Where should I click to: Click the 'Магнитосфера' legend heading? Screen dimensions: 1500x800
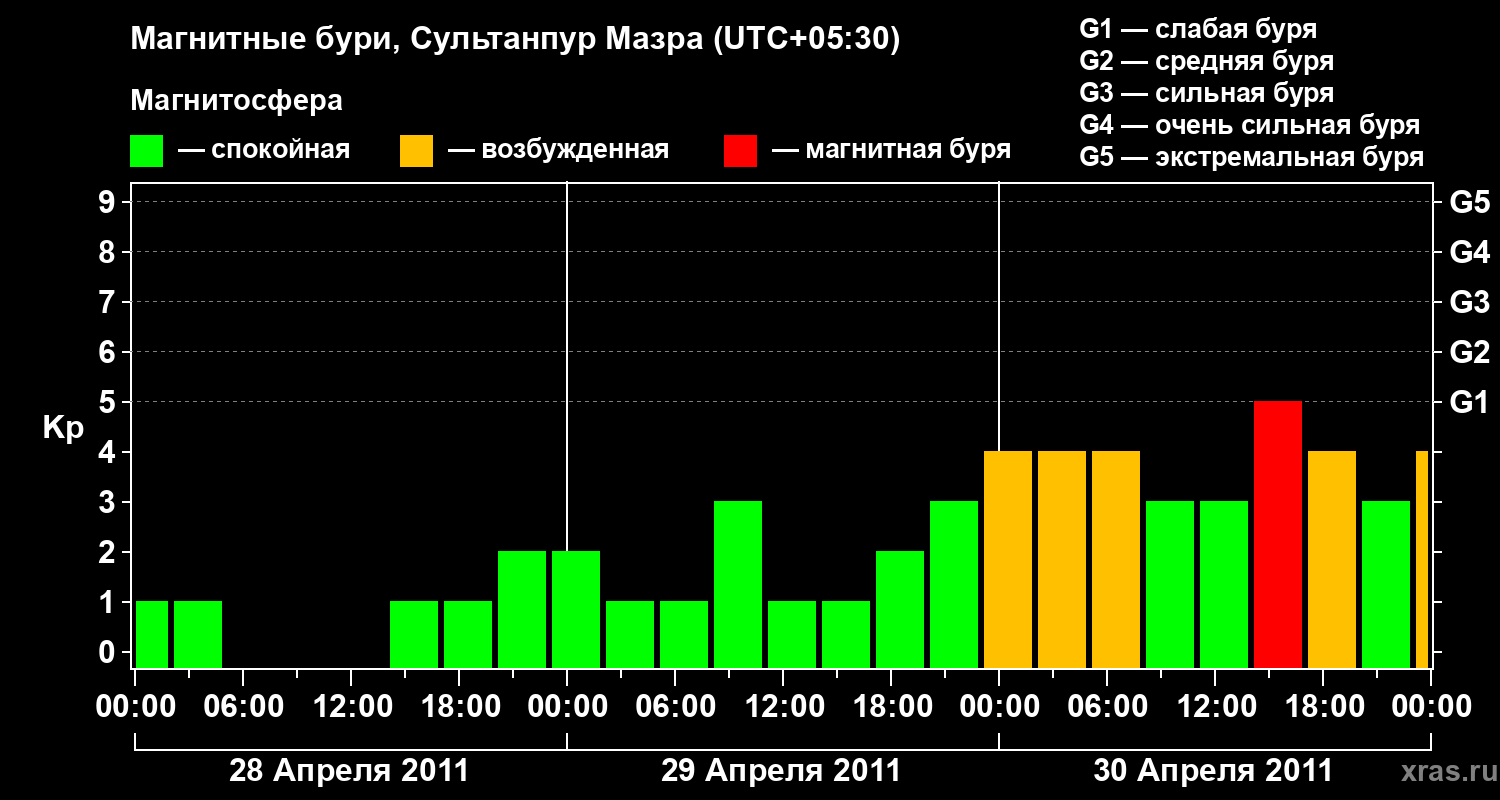pyautogui.click(x=237, y=101)
